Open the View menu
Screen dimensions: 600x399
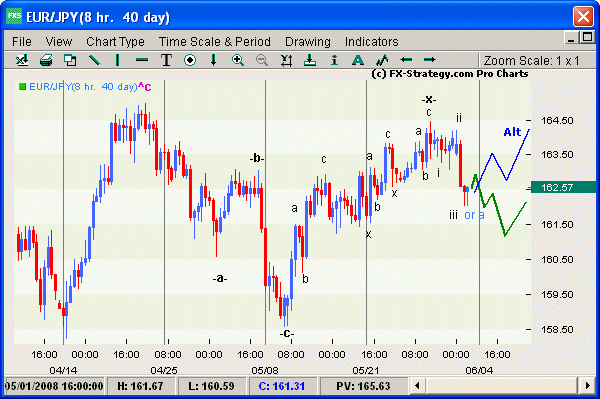[59, 41]
